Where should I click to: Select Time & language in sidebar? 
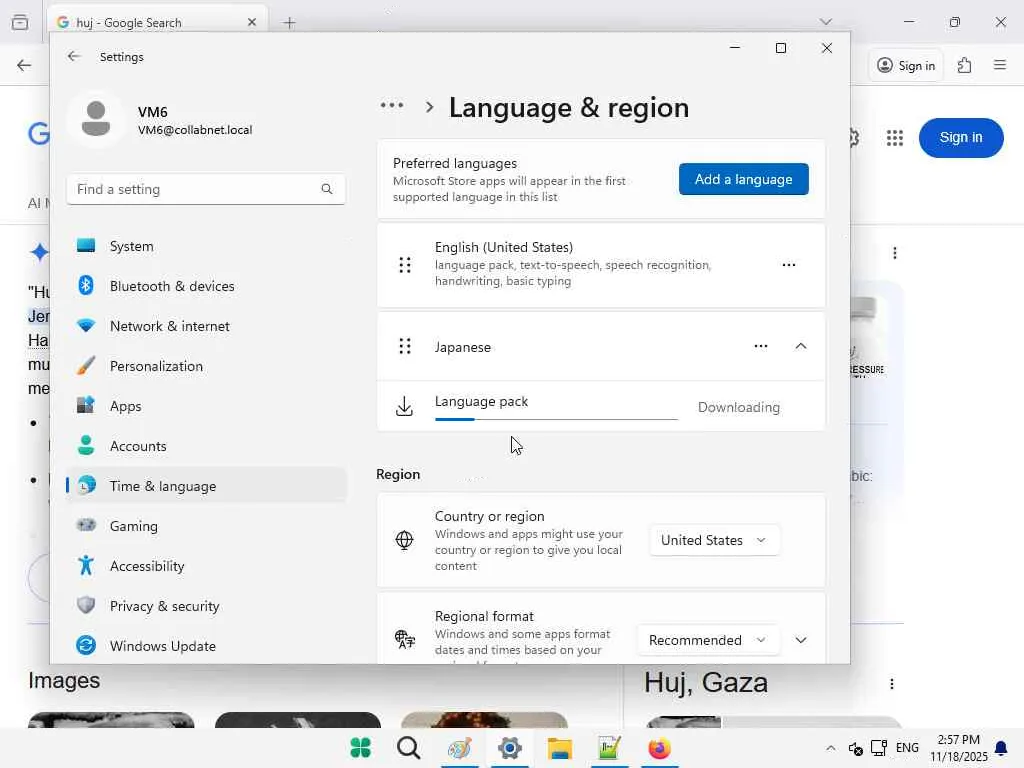(206, 486)
